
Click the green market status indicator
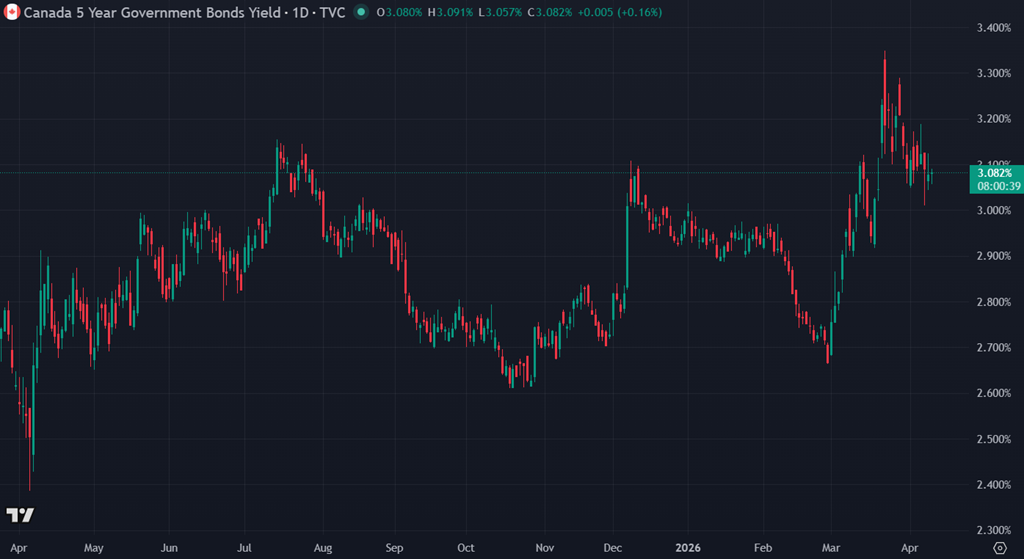(360, 12)
